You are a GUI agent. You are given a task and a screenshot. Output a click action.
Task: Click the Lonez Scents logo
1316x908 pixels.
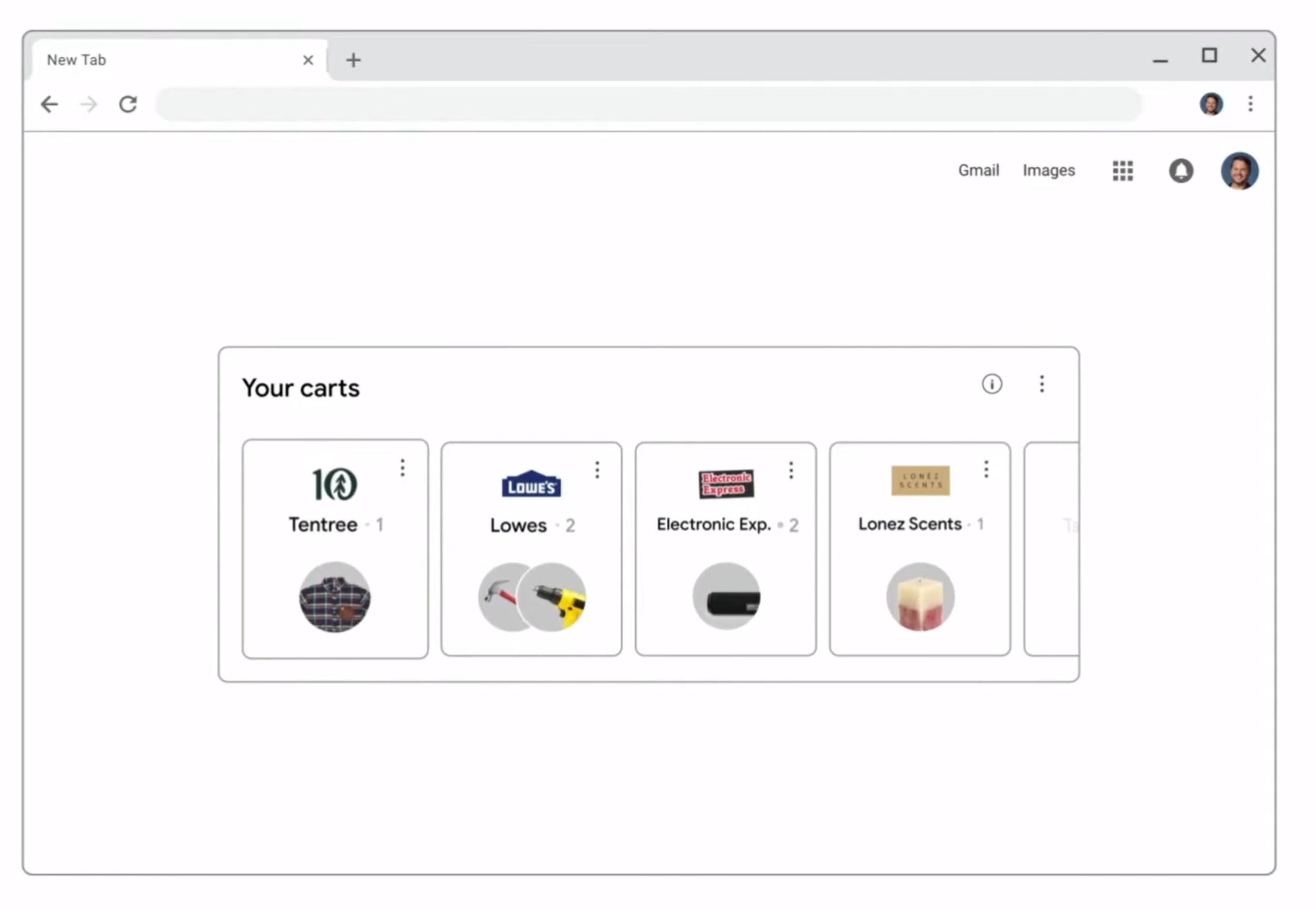(920, 481)
